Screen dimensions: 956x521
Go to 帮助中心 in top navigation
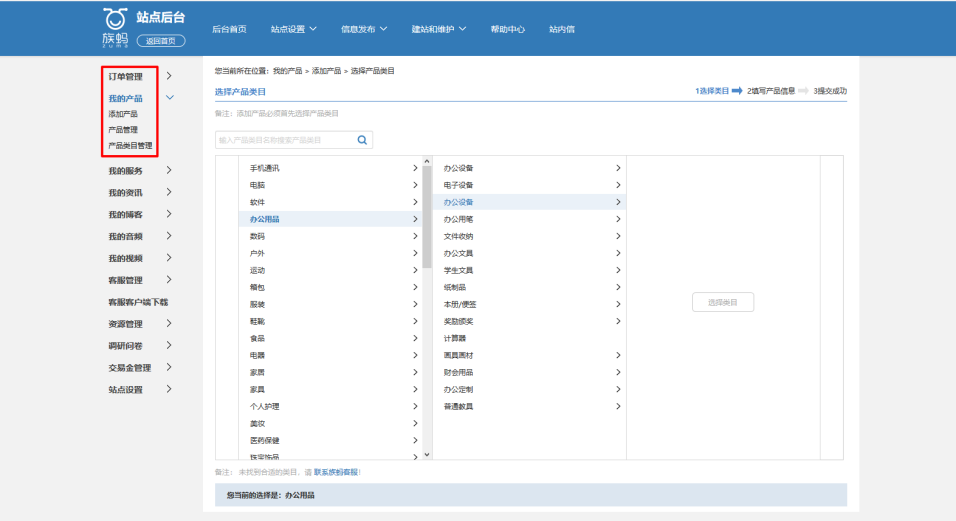507,29
